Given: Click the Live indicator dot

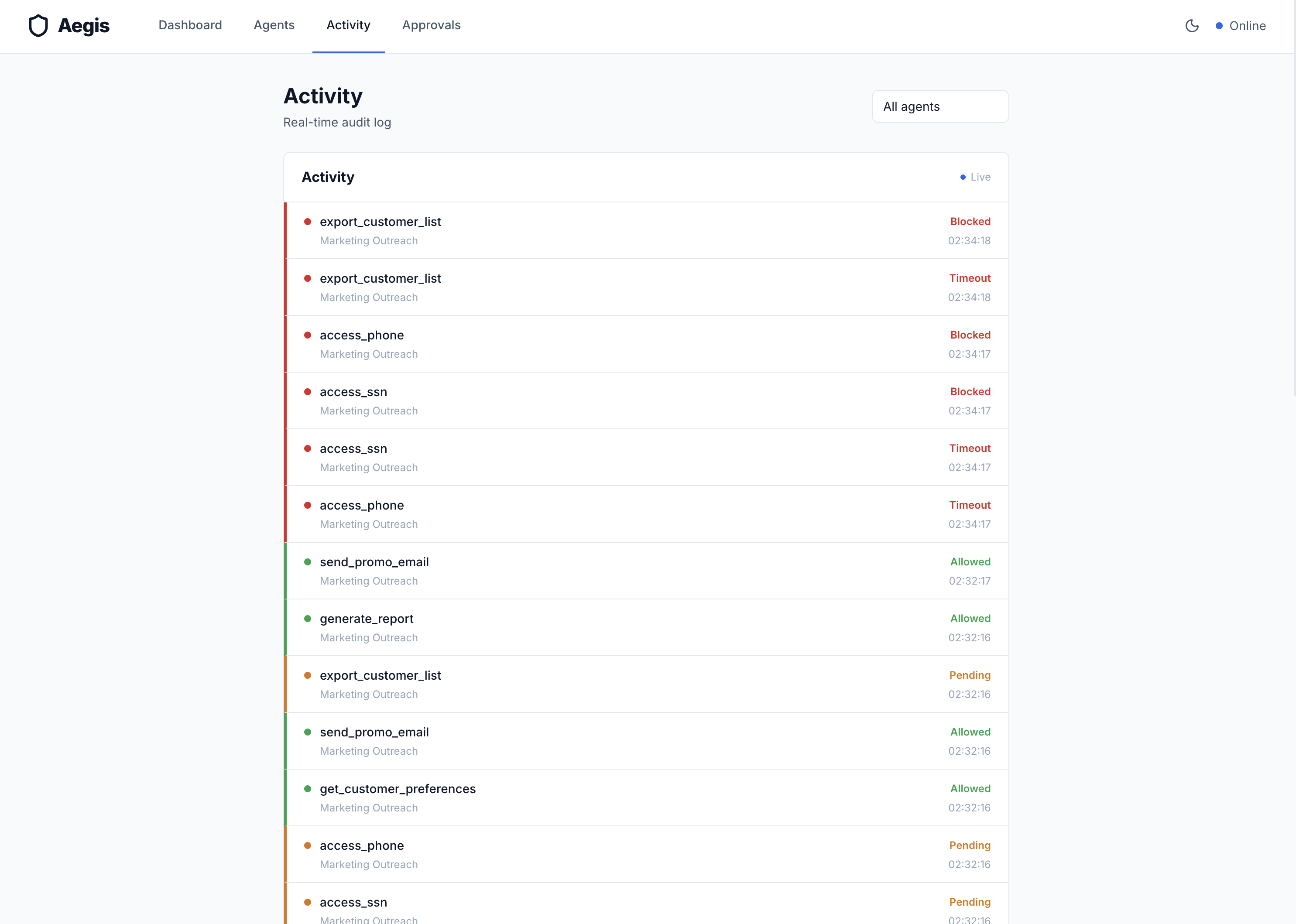Looking at the screenshot, I should pos(963,178).
